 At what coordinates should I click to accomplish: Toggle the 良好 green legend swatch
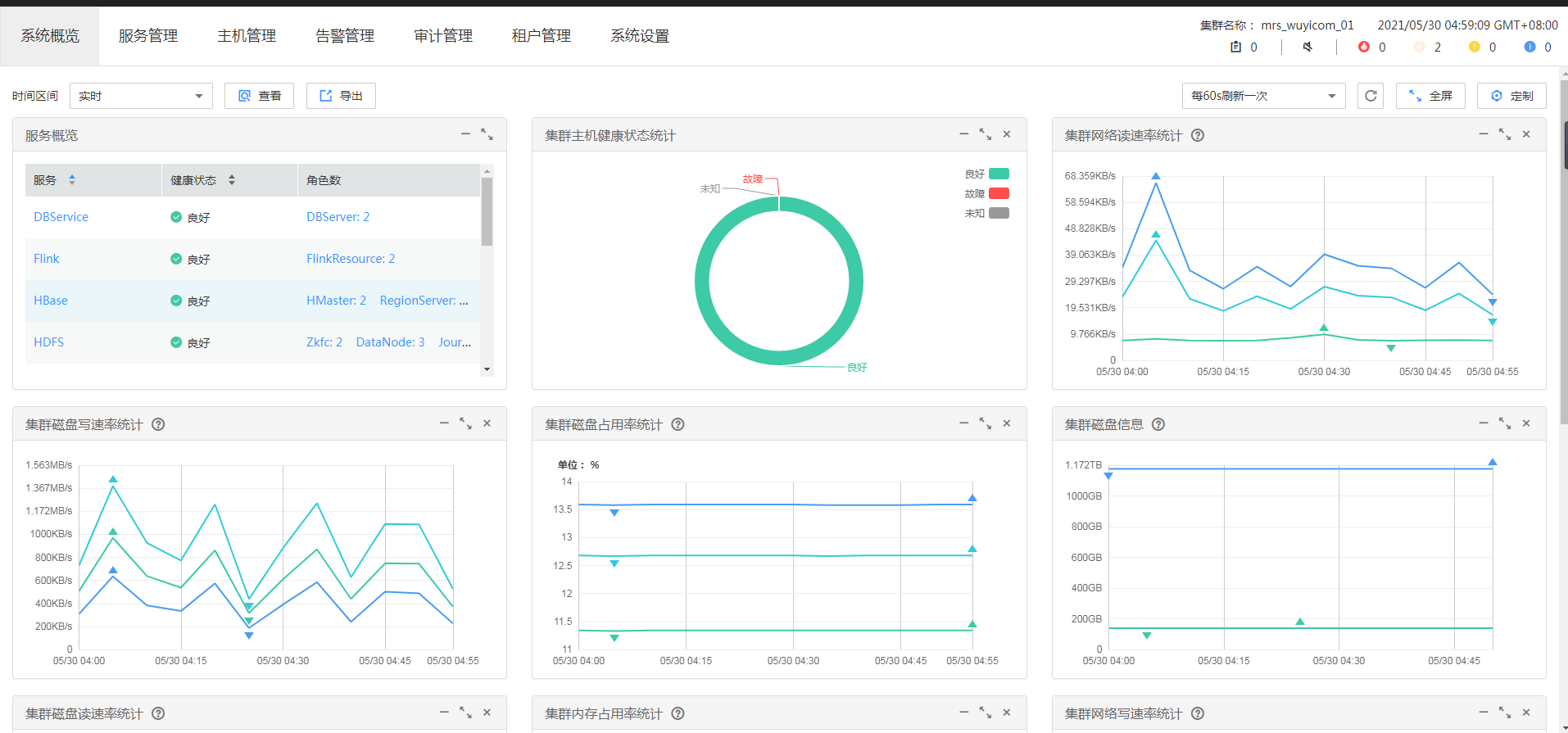999,174
